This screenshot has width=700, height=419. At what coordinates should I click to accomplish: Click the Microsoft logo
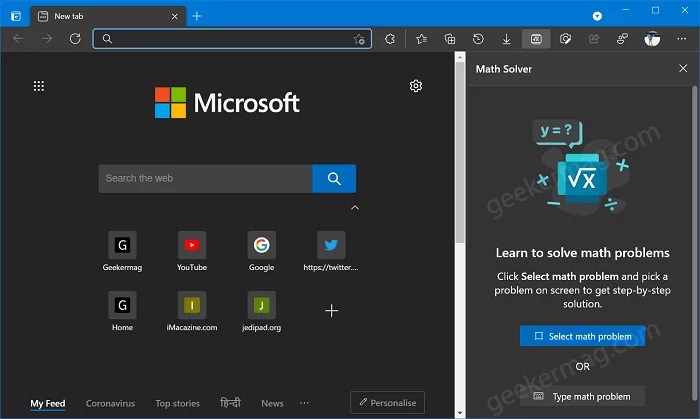coord(227,103)
